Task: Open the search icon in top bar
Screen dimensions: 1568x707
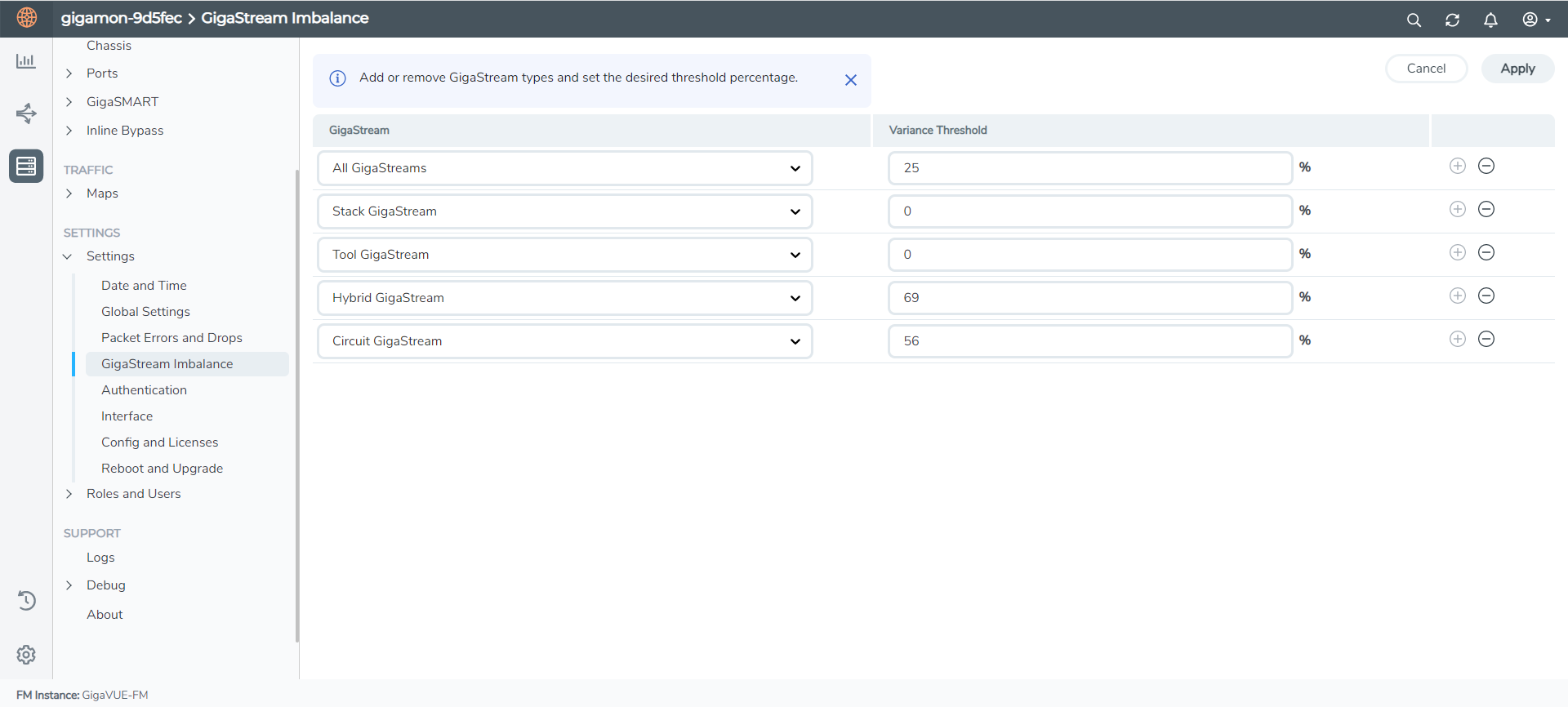Action: [1414, 20]
